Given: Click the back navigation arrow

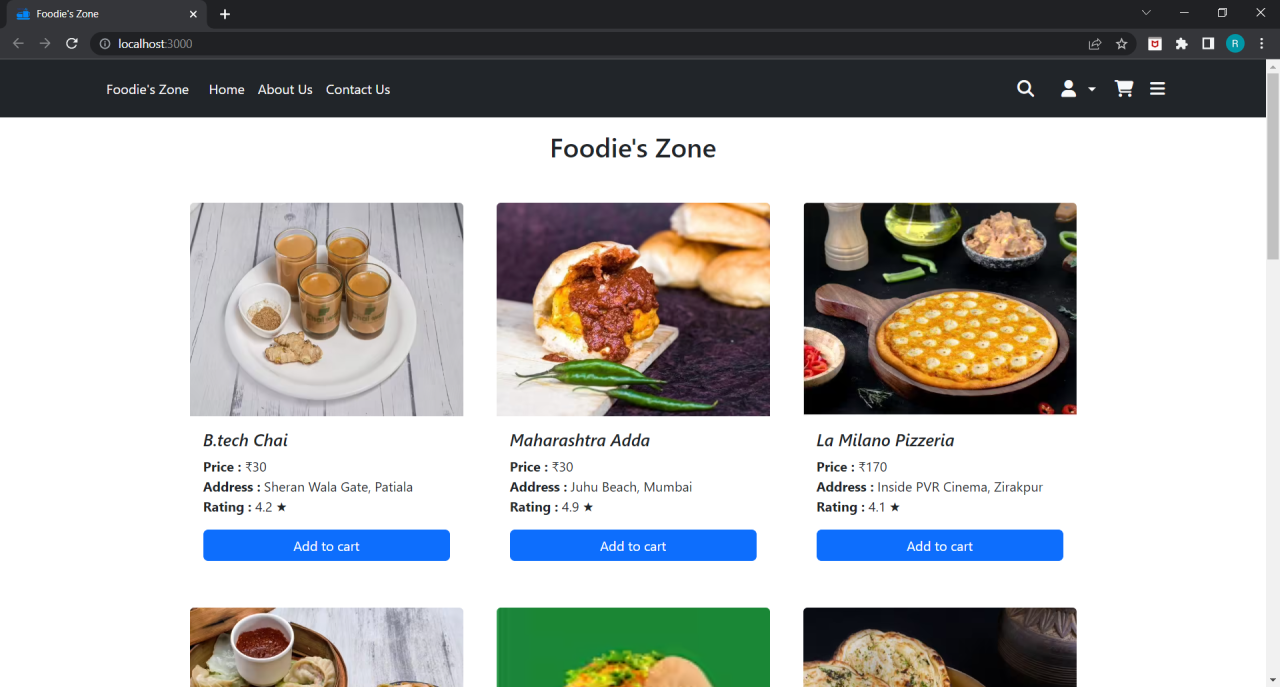Looking at the screenshot, I should pos(17,43).
